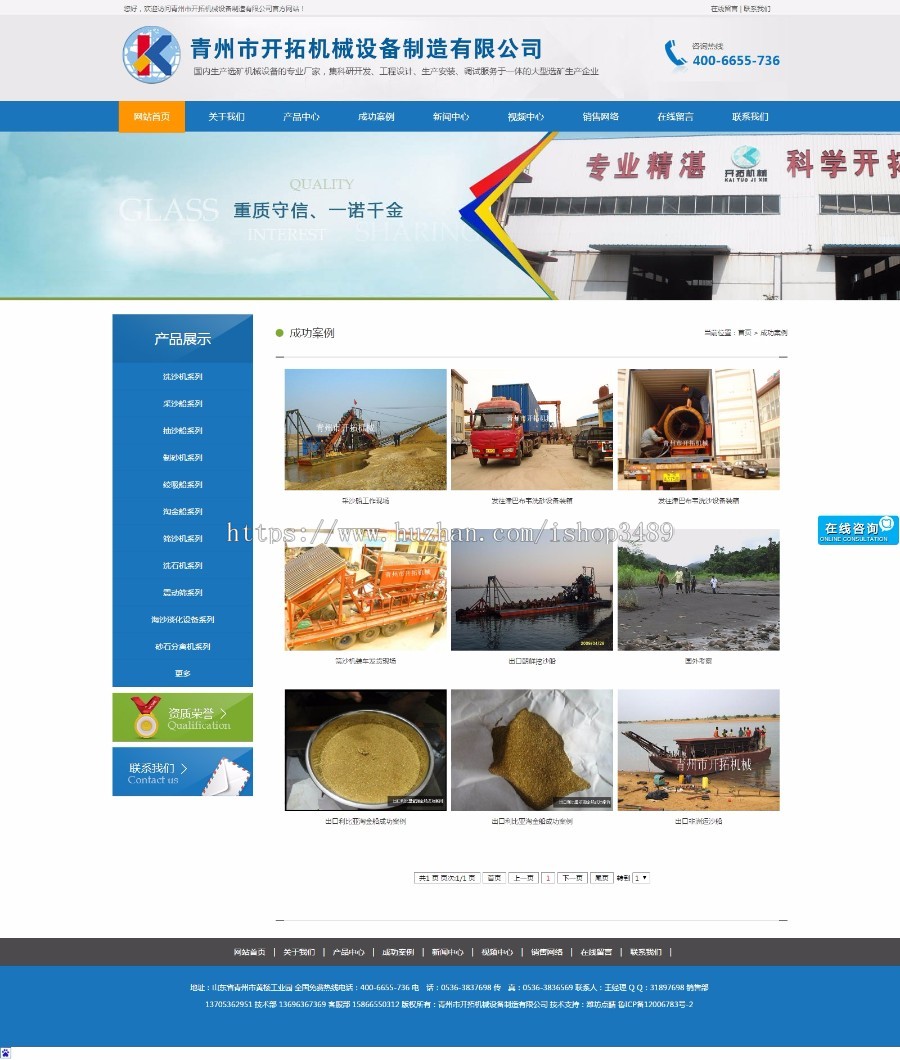Click 成功案例 in footer navigation

(x=398, y=952)
